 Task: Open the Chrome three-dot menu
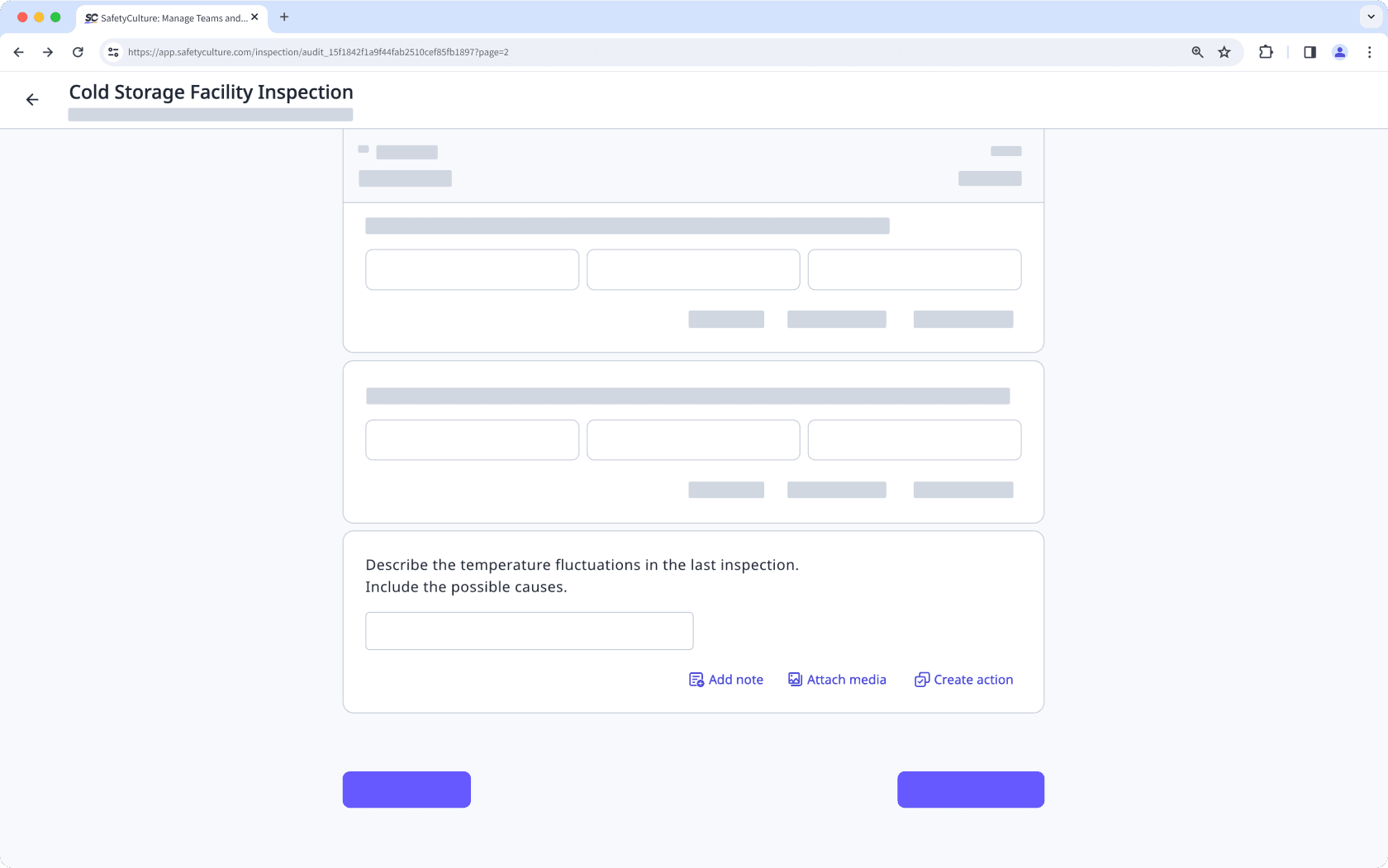1369,51
